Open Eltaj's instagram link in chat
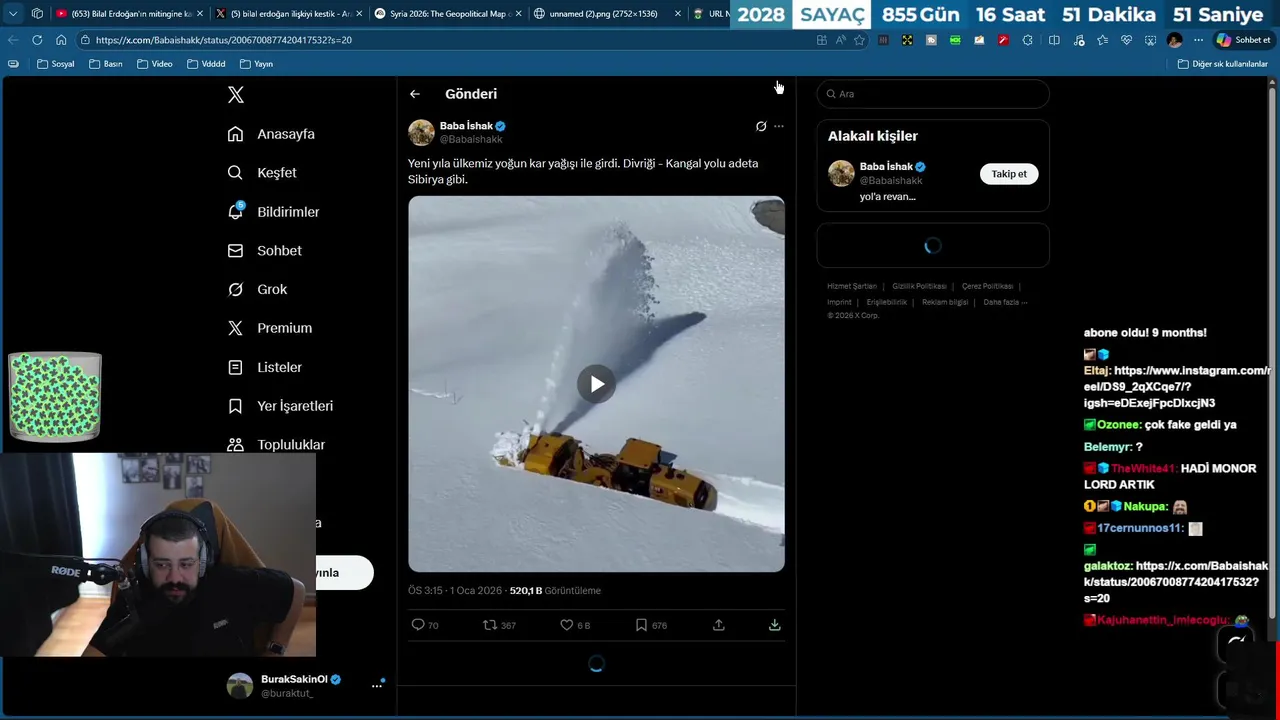Viewport: 1280px width, 720px height. click(x=1177, y=387)
